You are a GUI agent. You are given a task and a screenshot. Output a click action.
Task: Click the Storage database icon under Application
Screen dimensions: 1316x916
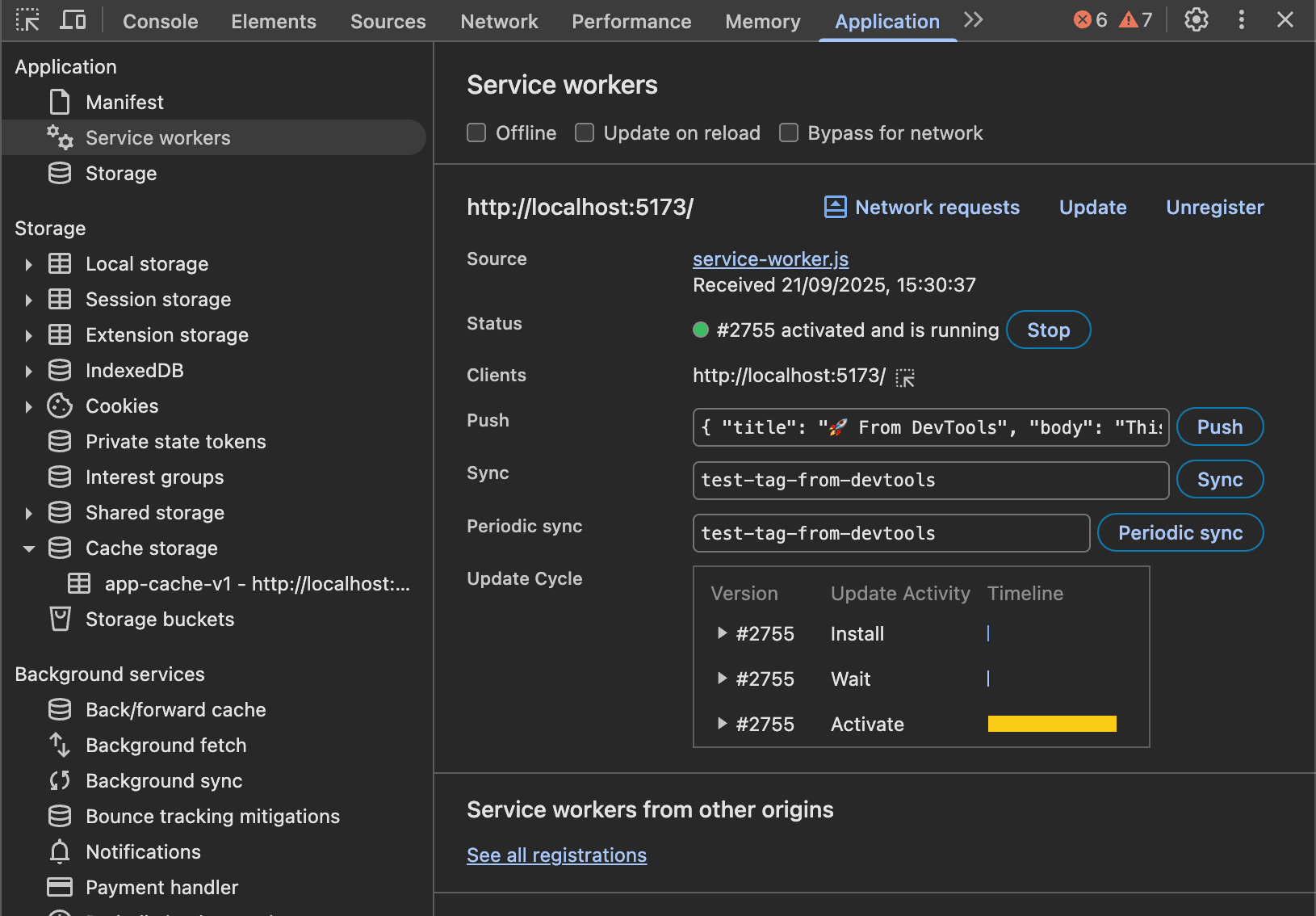[60, 174]
